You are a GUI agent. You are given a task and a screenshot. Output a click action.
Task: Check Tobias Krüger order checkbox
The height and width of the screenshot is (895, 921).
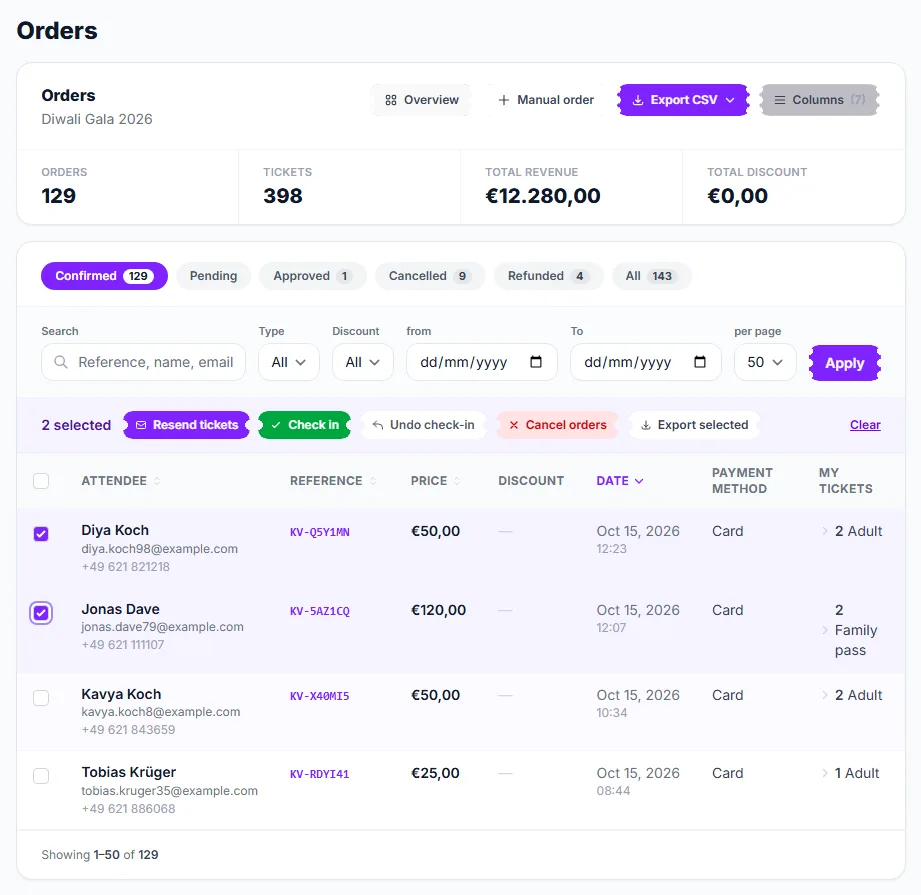[x=41, y=776]
